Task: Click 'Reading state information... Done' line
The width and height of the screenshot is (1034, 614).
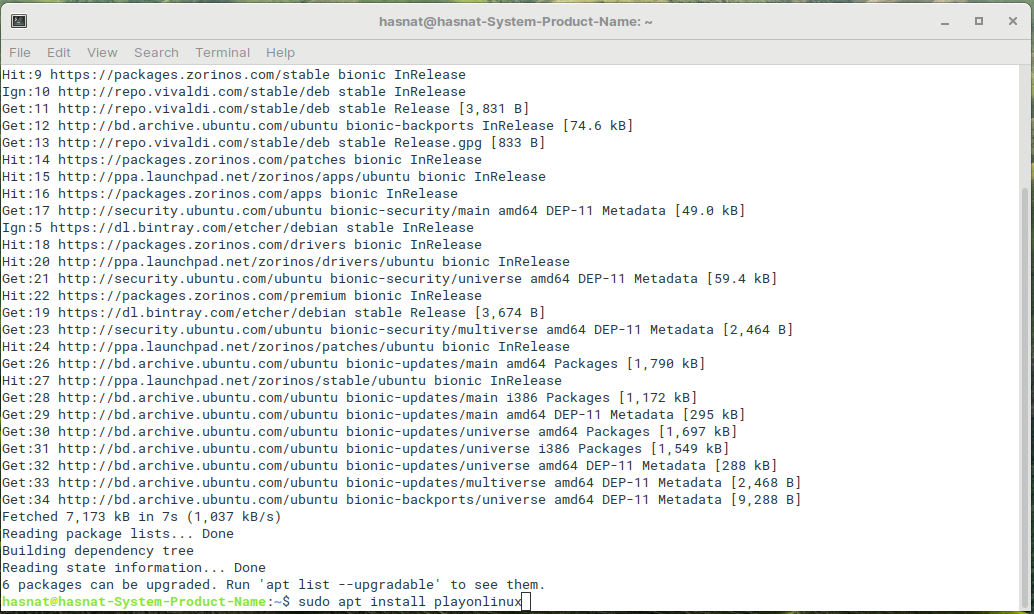Action: pyautogui.click(x=134, y=568)
